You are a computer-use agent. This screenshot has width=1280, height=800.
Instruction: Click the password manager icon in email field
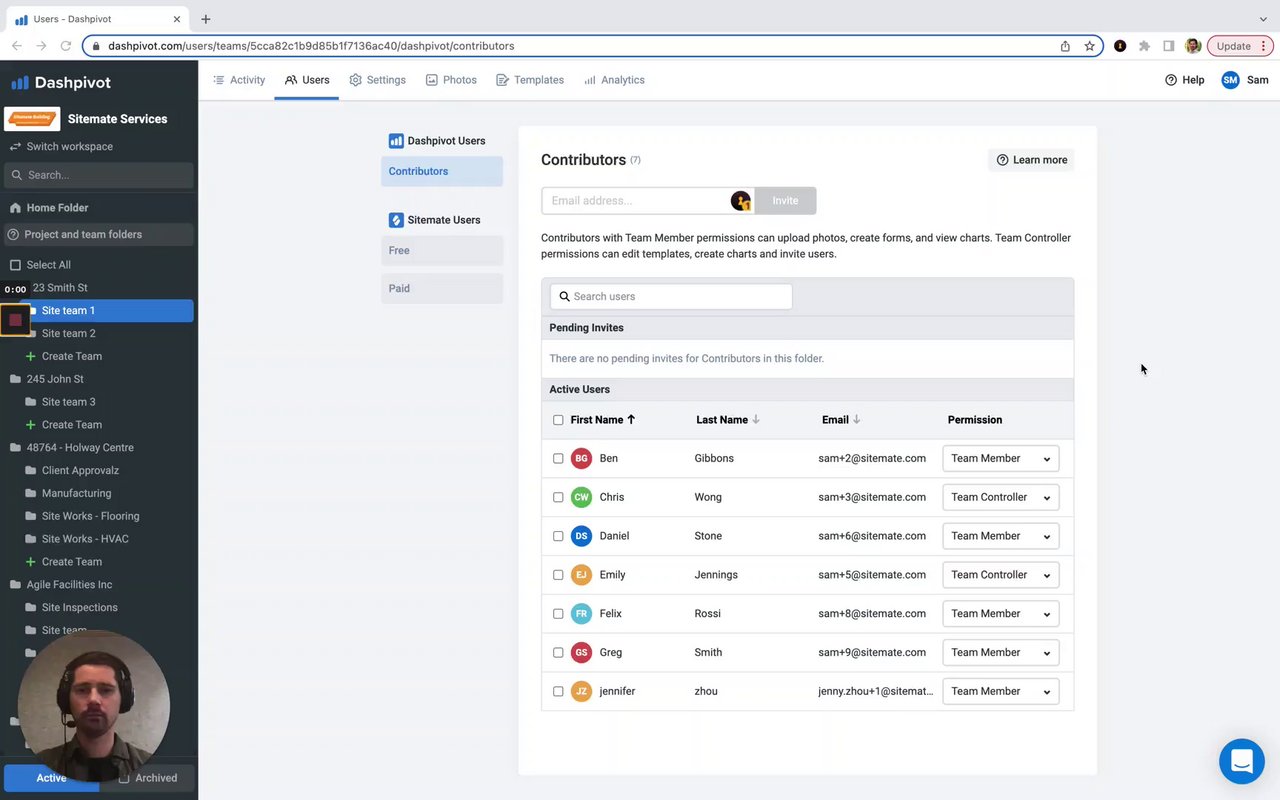click(741, 201)
